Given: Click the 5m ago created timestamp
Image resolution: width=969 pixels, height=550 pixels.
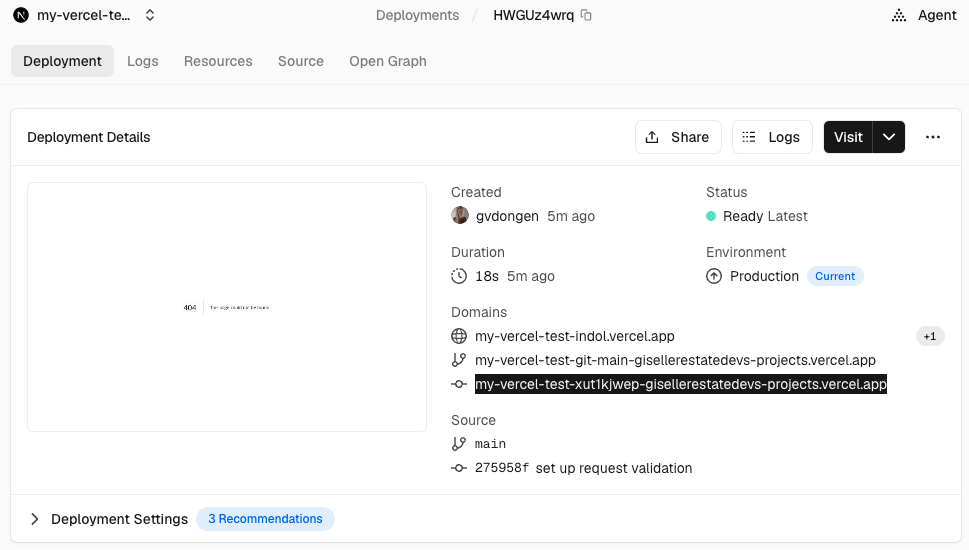Looking at the screenshot, I should [x=571, y=216].
